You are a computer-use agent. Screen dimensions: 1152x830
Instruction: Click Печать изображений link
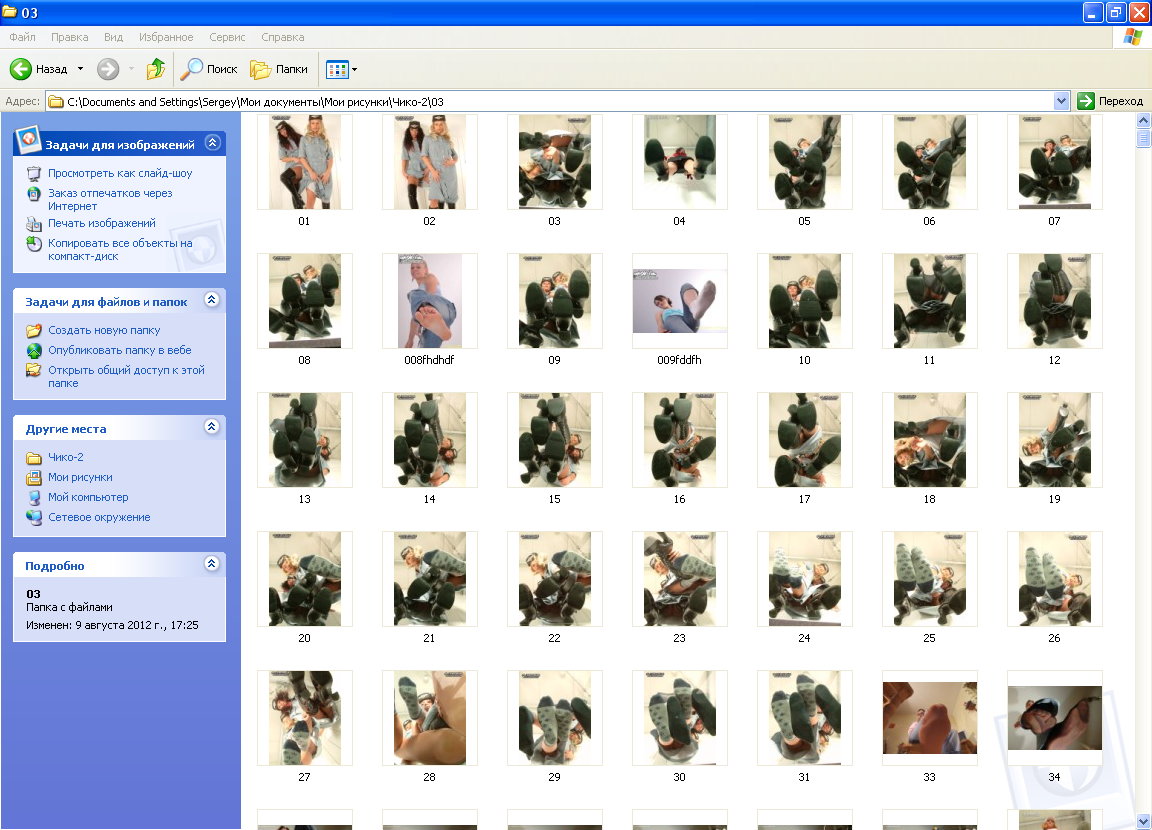(101, 223)
